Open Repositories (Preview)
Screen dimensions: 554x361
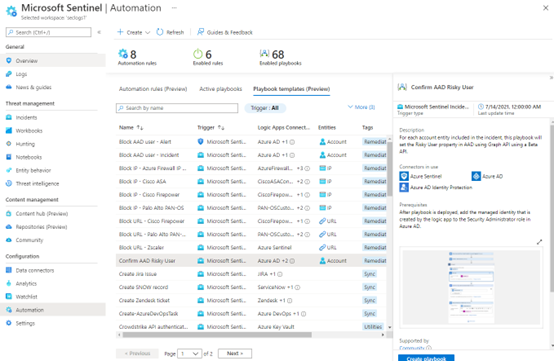pos(41,227)
